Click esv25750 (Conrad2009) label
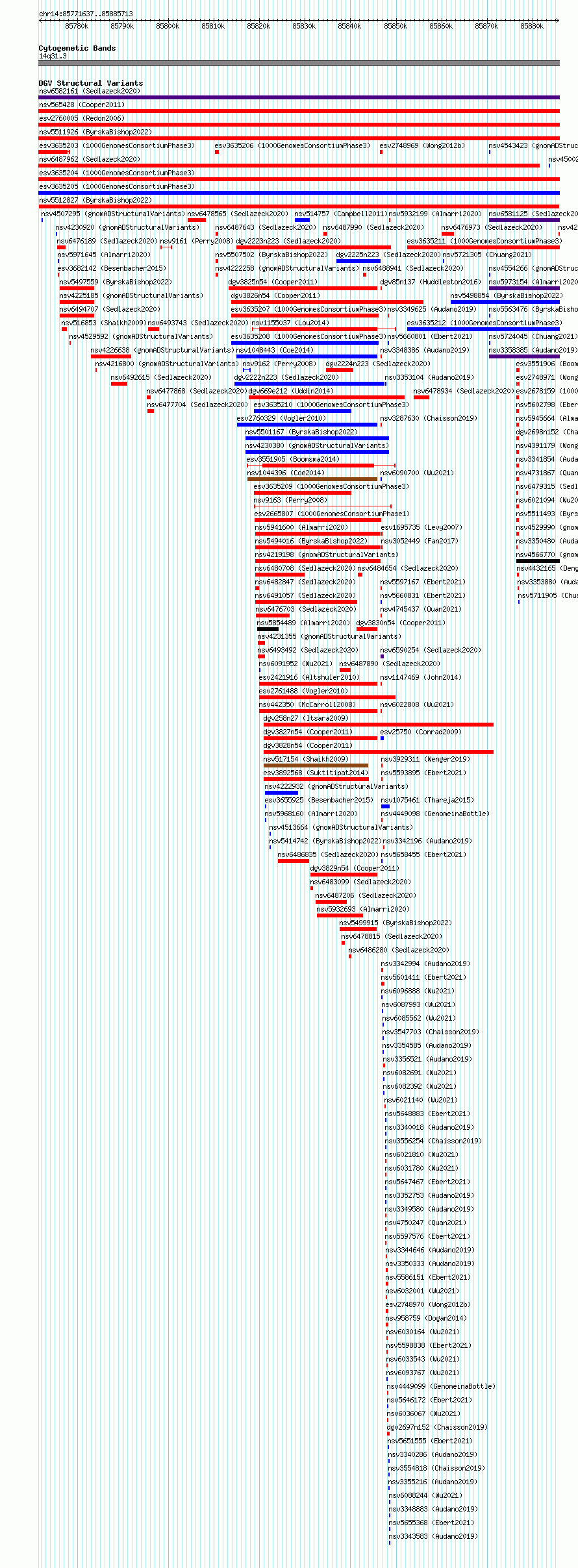Screen dimensions: 578x1568 (421, 732)
